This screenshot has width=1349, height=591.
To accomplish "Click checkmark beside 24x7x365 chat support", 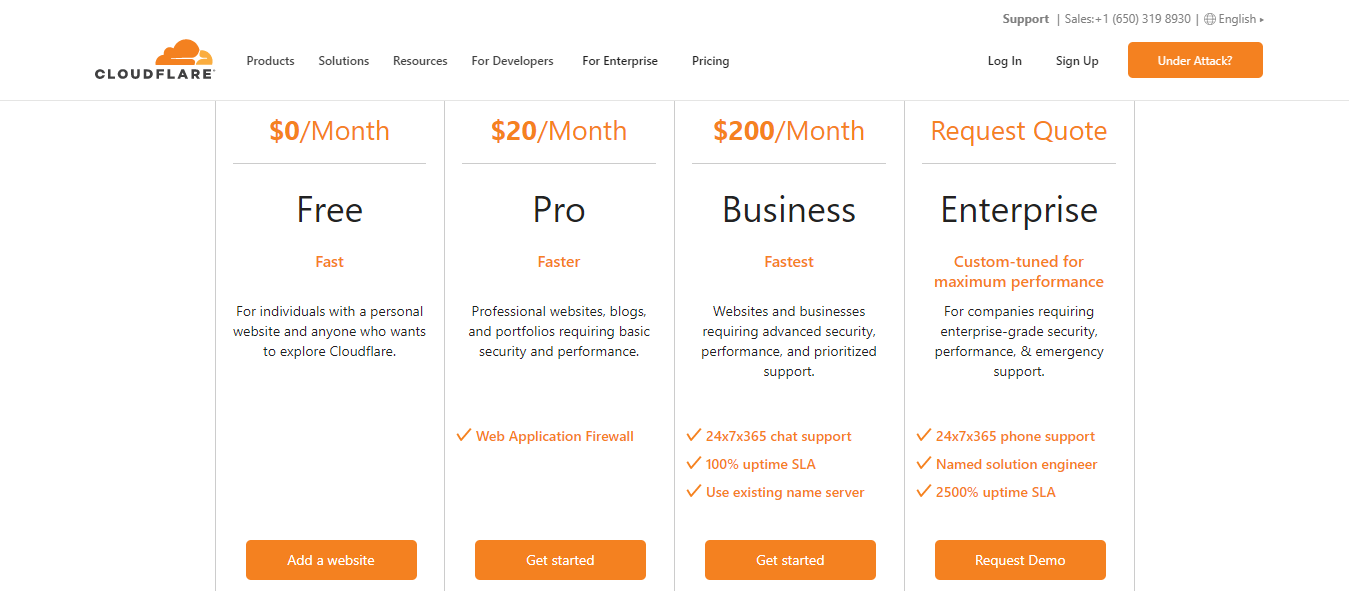I will pos(694,435).
